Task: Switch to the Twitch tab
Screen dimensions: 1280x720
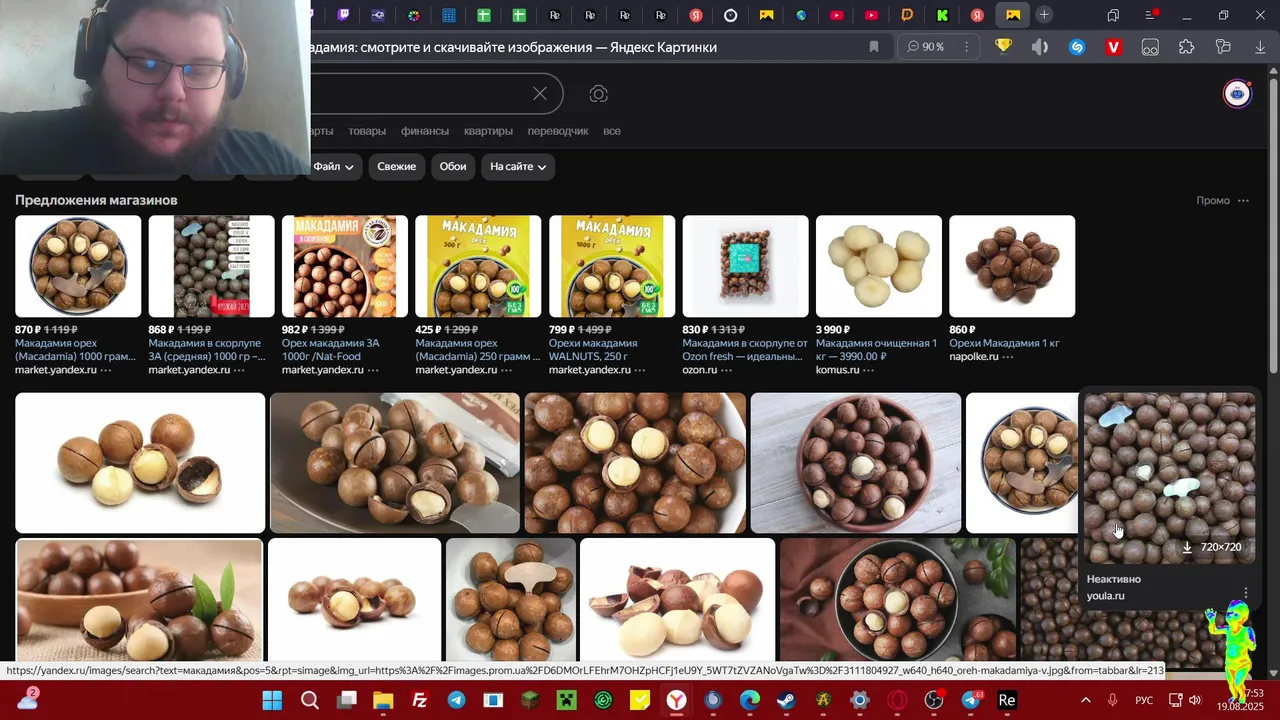Action: pos(343,15)
